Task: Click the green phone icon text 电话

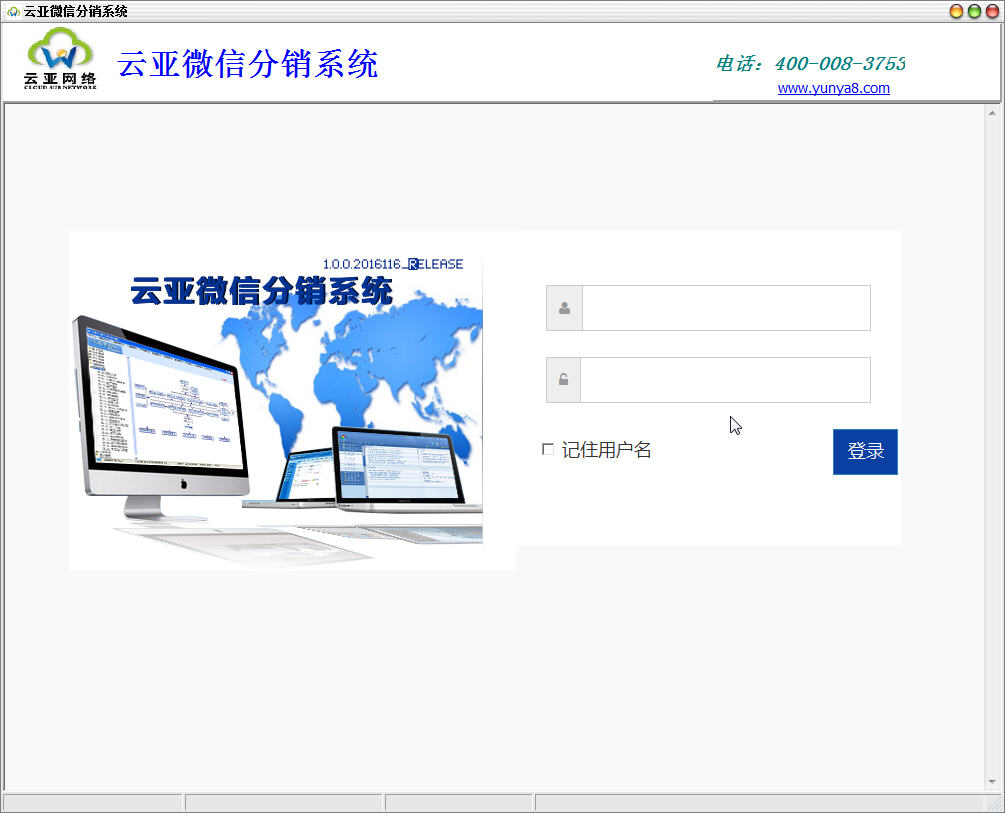Action: click(x=732, y=63)
